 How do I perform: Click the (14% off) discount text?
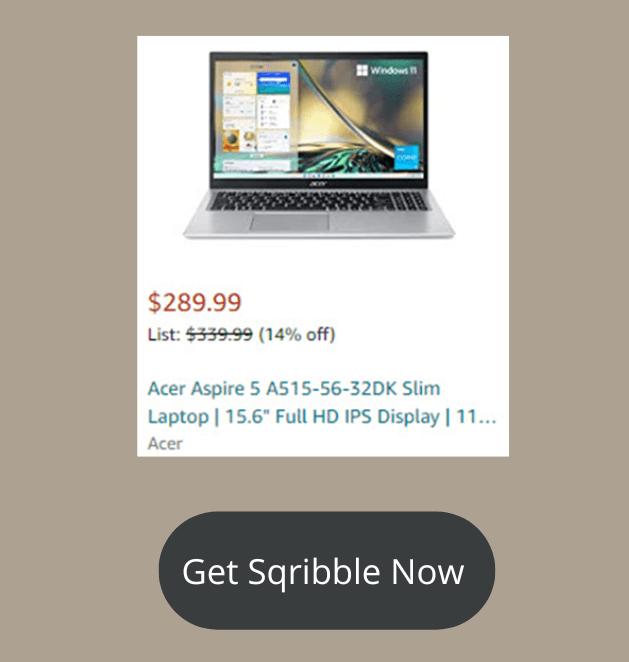tap(297, 334)
